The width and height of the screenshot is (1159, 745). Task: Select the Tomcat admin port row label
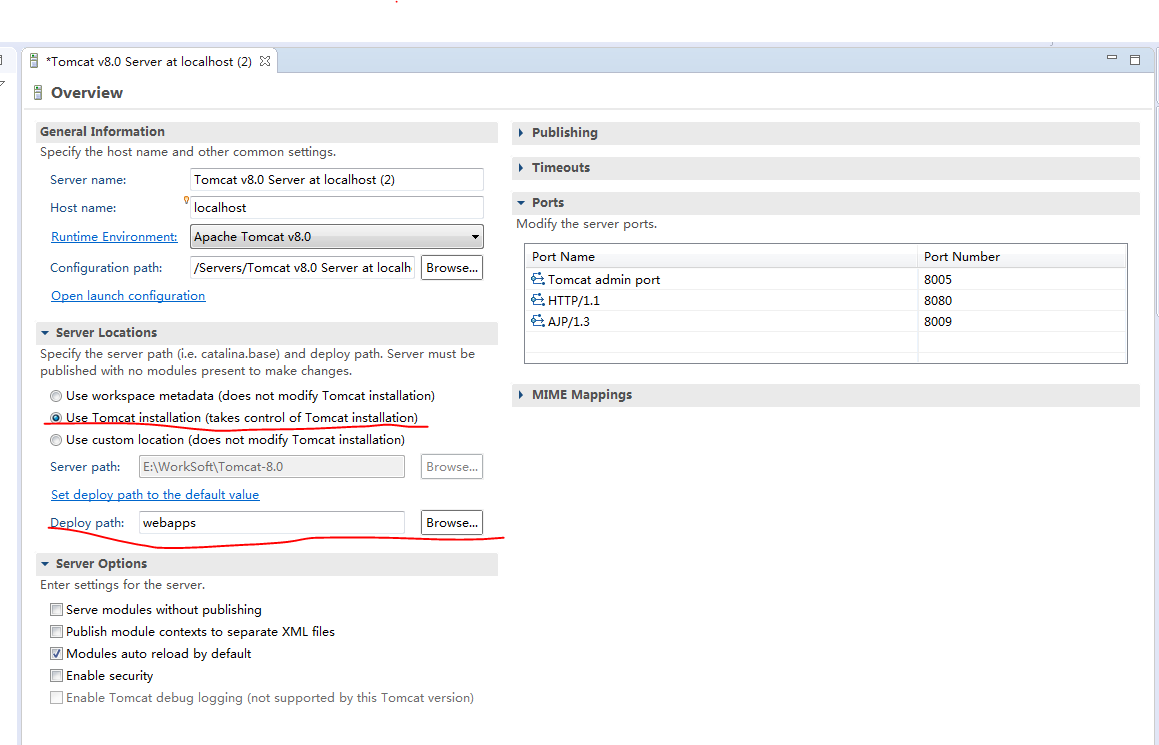coord(604,279)
